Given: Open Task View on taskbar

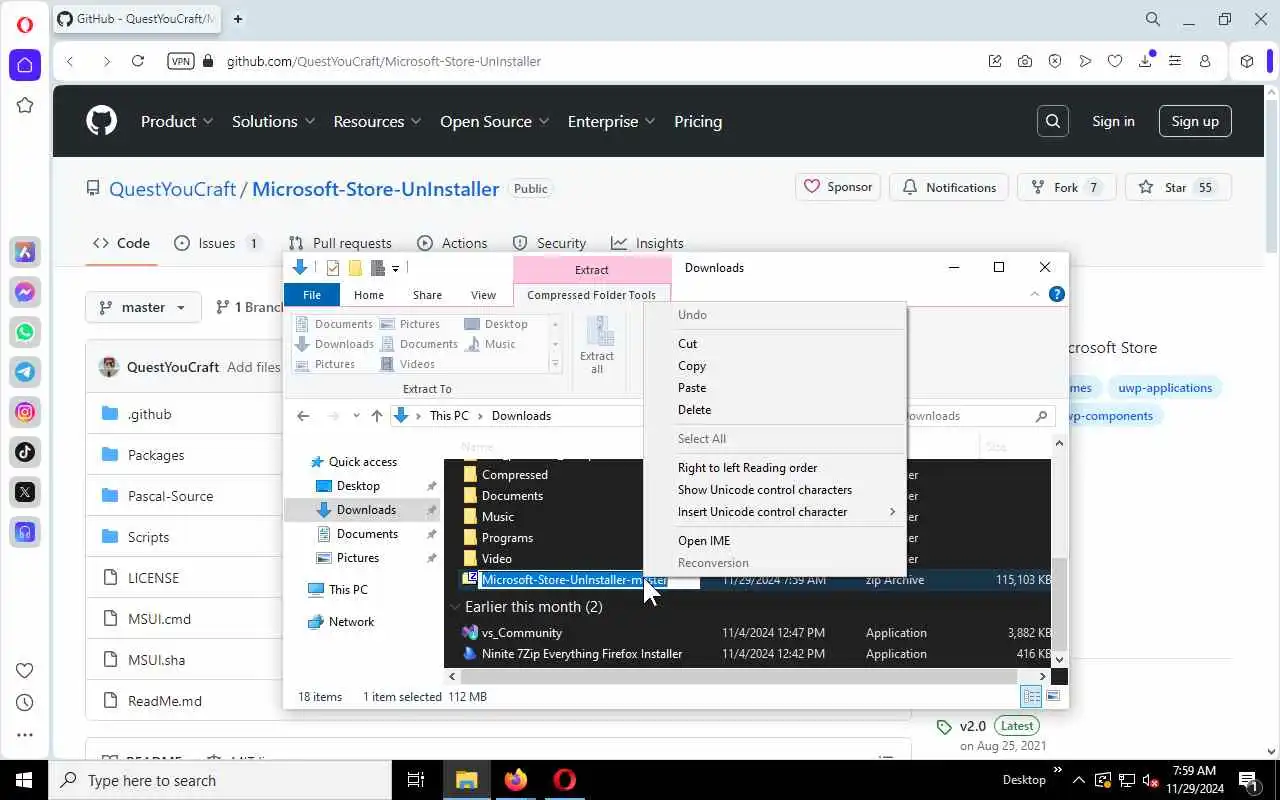Looking at the screenshot, I should (x=416, y=780).
